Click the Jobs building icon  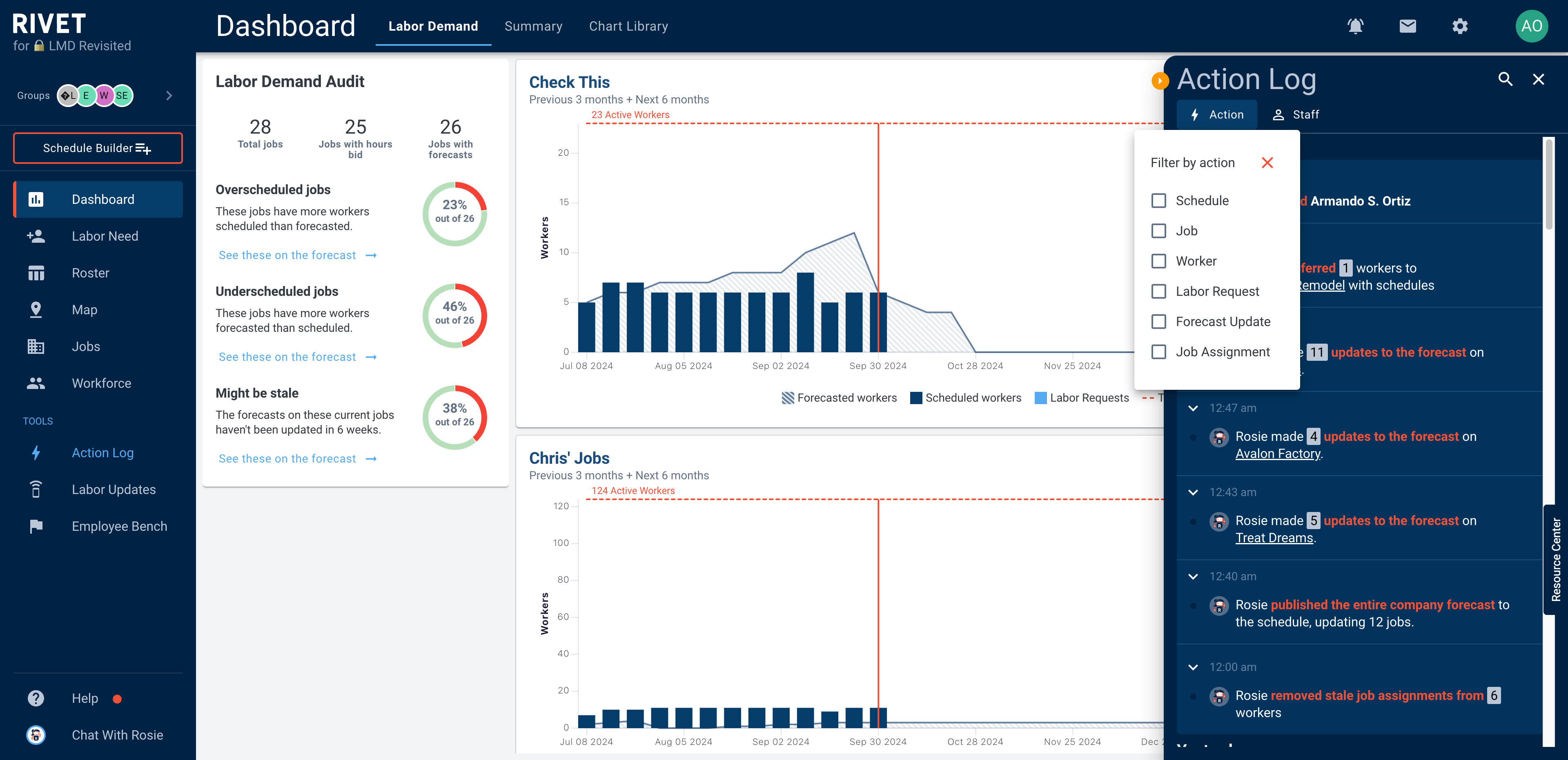pos(36,346)
